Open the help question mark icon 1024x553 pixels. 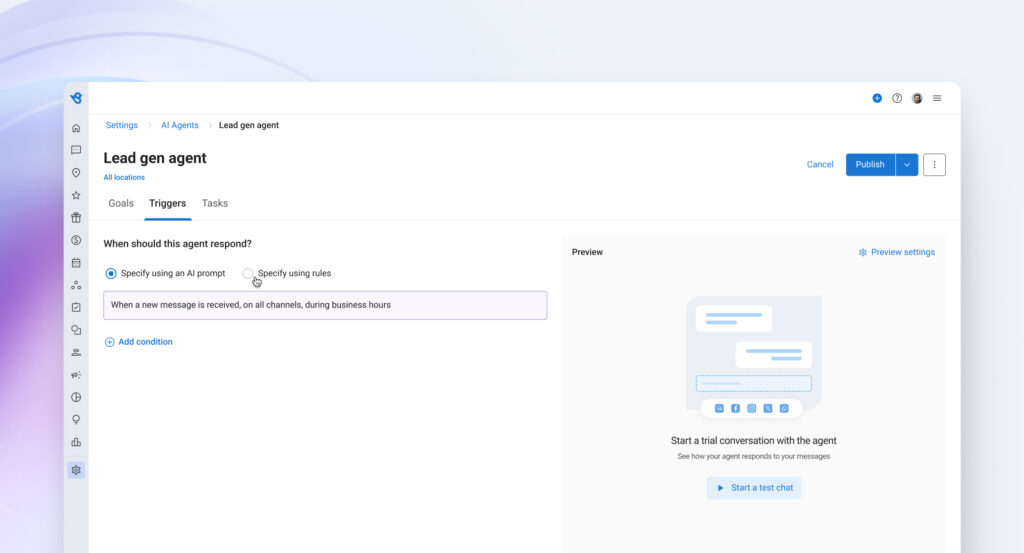point(897,98)
